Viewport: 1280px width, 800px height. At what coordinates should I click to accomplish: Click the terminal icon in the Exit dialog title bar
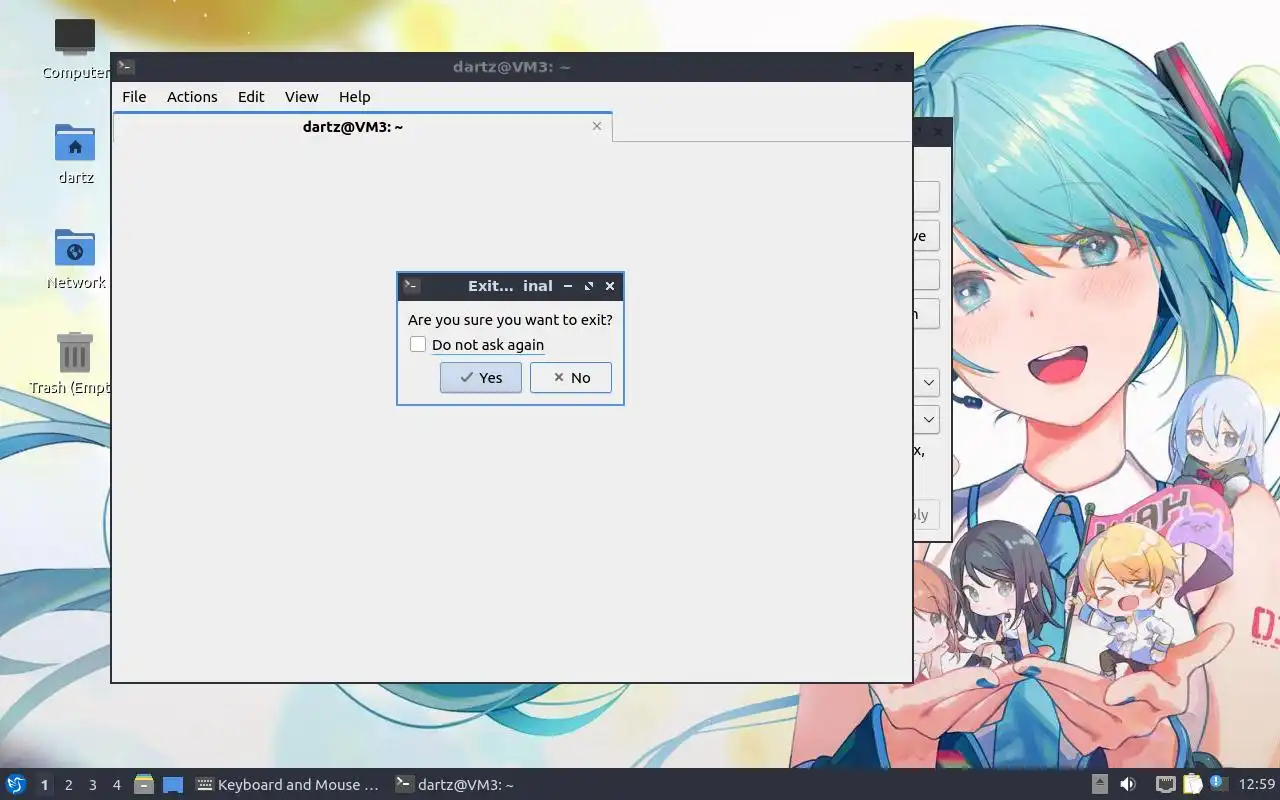[411, 286]
